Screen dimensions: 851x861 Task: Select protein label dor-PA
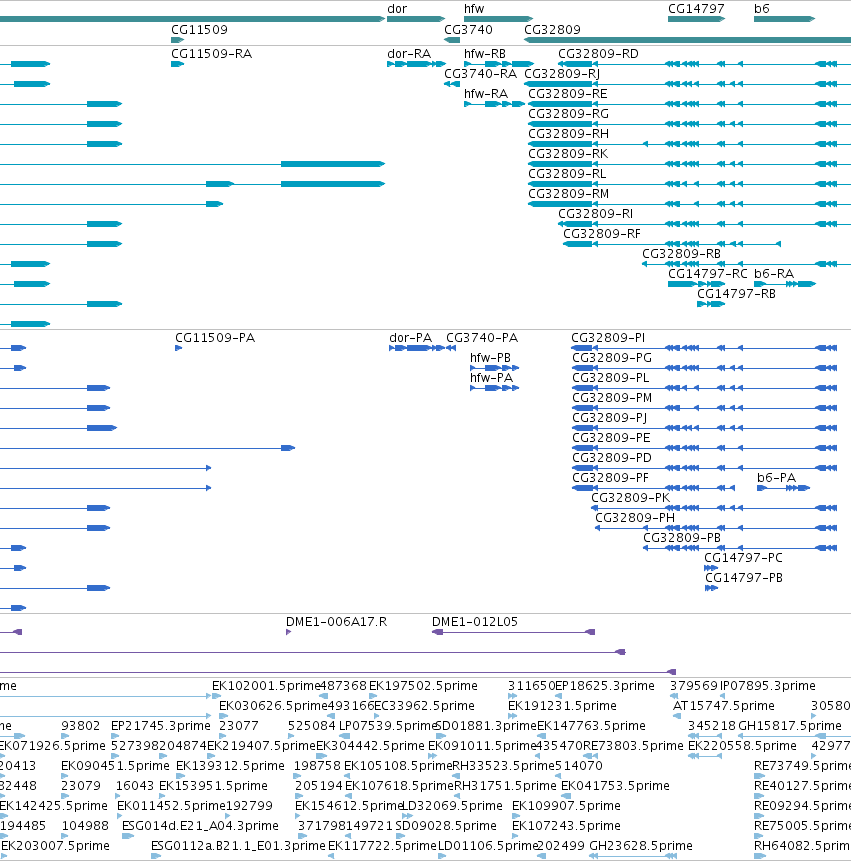coord(411,338)
